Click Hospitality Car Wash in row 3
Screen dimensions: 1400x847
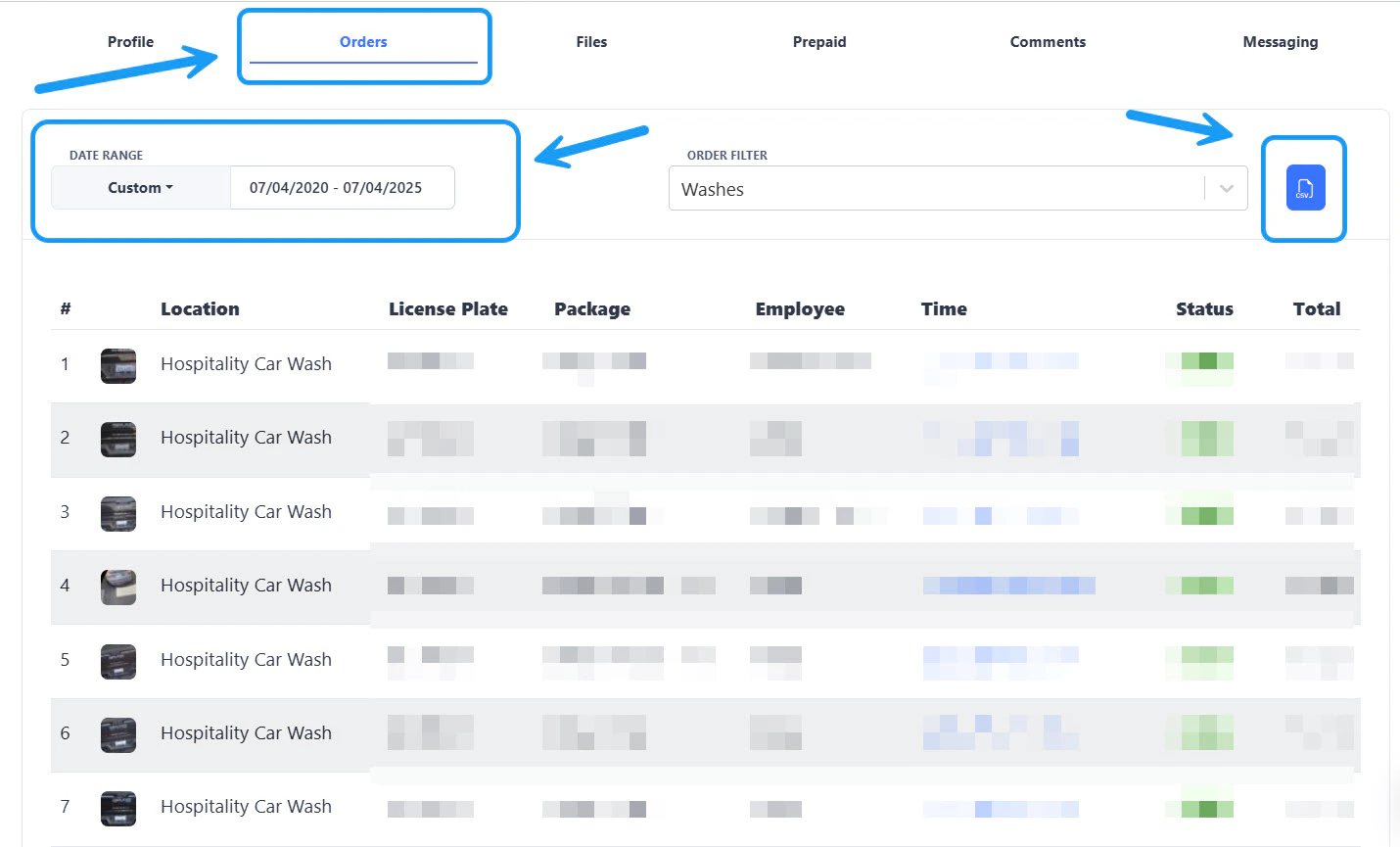[x=246, y=512]
